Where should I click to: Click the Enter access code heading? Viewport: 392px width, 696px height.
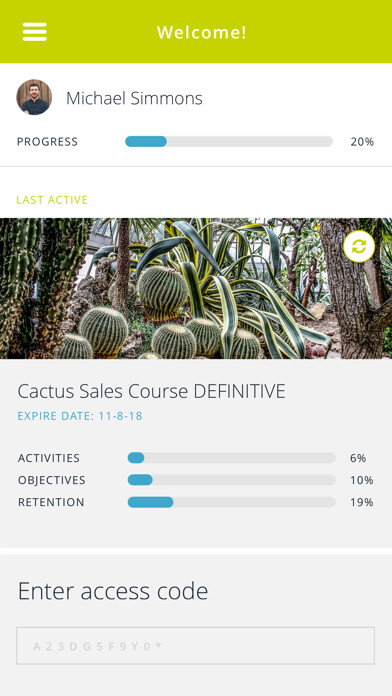click(x=113, y=591)
